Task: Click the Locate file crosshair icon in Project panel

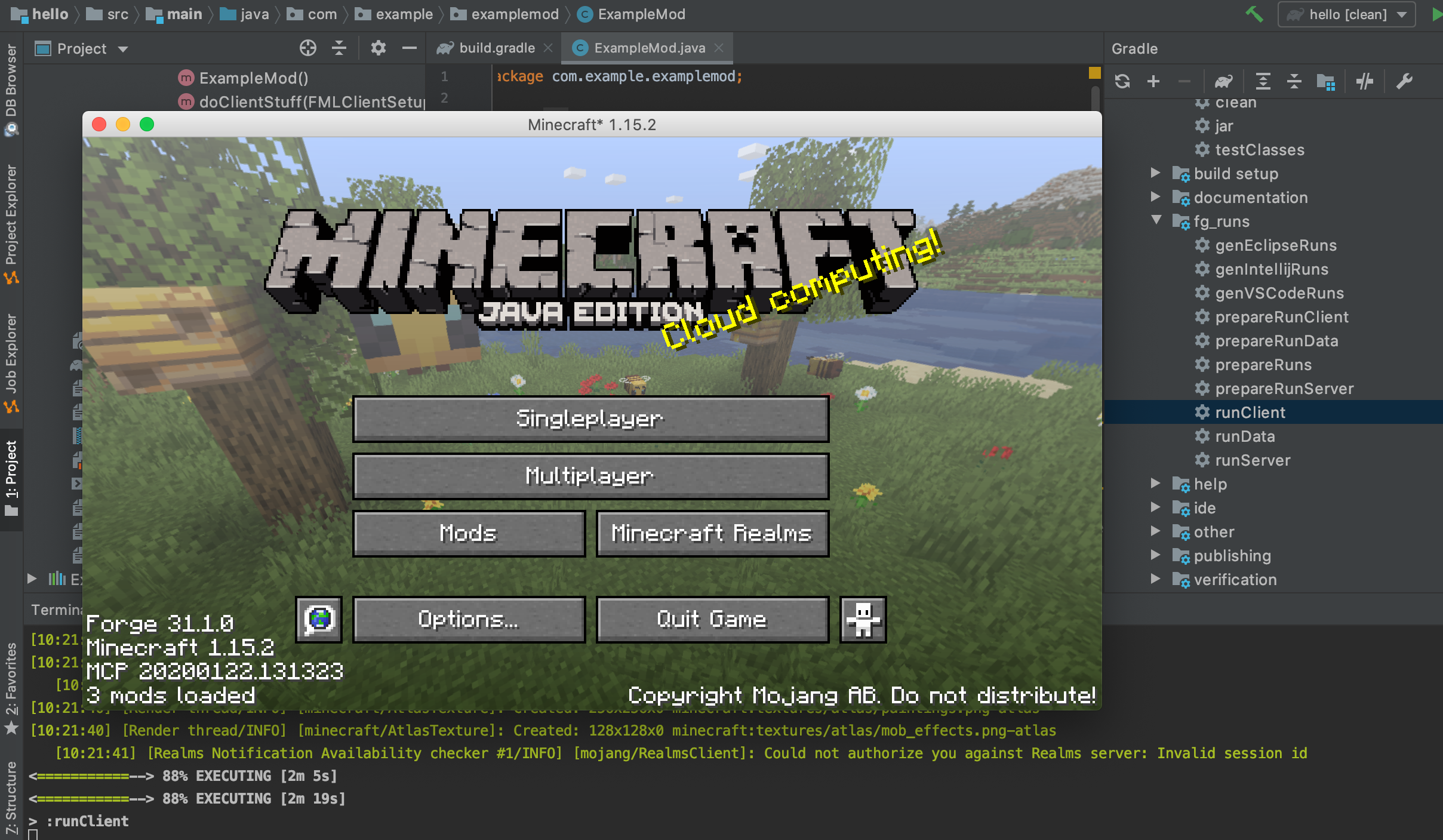Action: (307, 48)
